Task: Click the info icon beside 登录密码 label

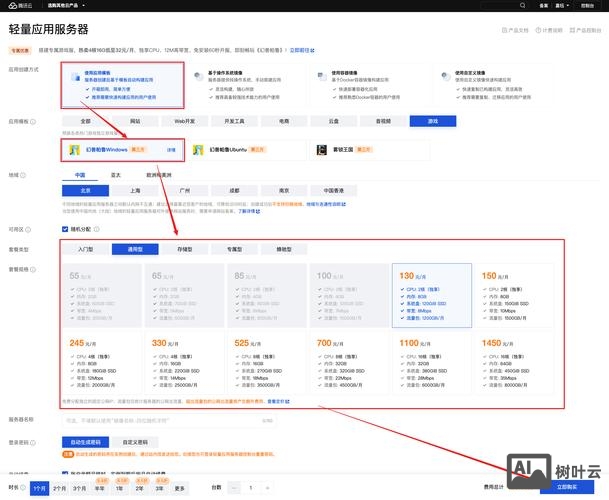Action: point(33,441)
